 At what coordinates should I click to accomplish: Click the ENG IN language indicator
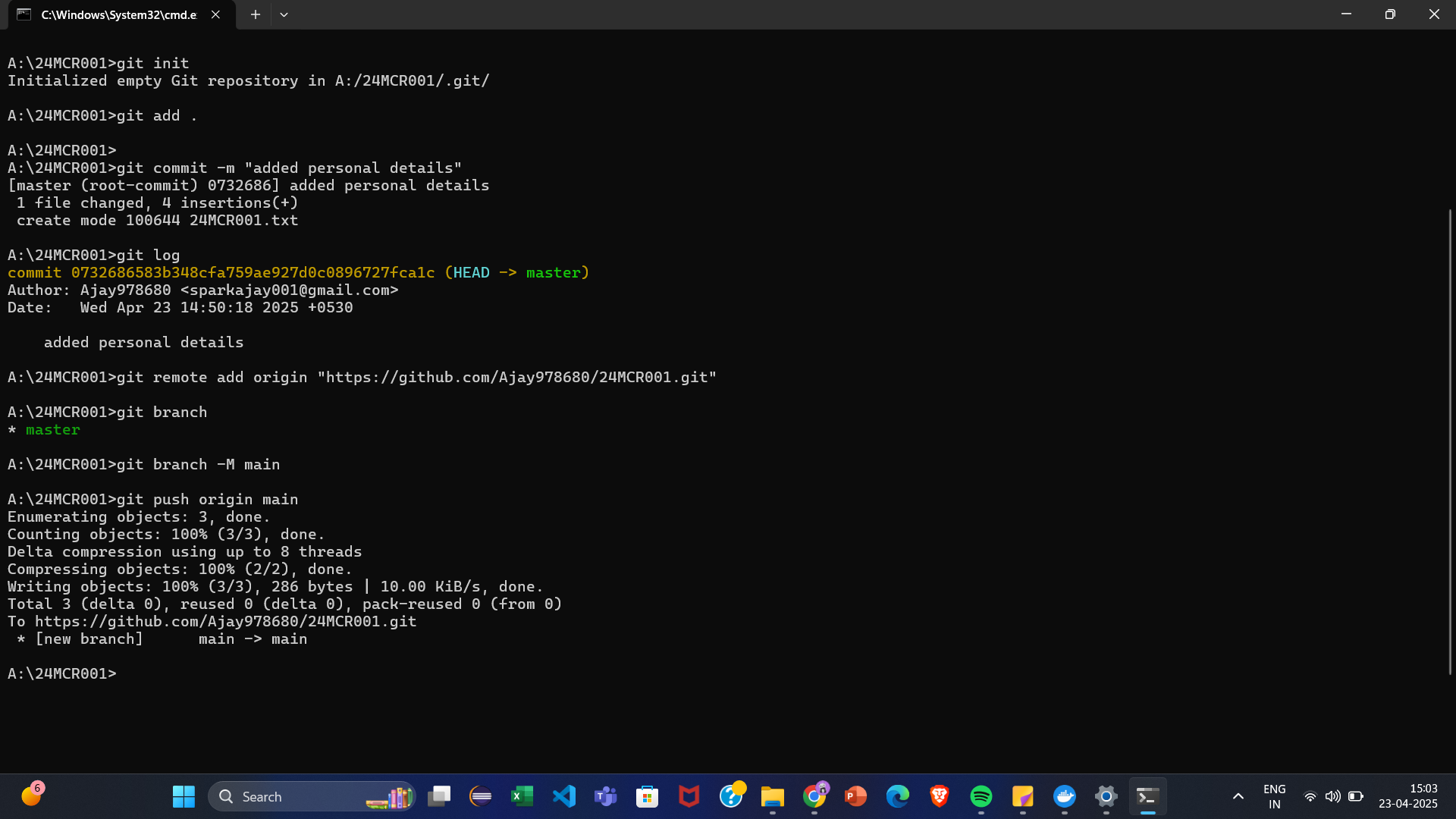click(1275, 796)
